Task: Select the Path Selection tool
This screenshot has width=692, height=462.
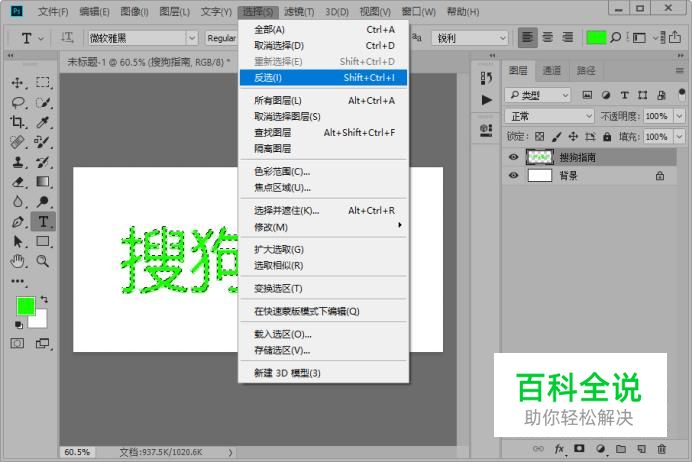Action: 18,241
